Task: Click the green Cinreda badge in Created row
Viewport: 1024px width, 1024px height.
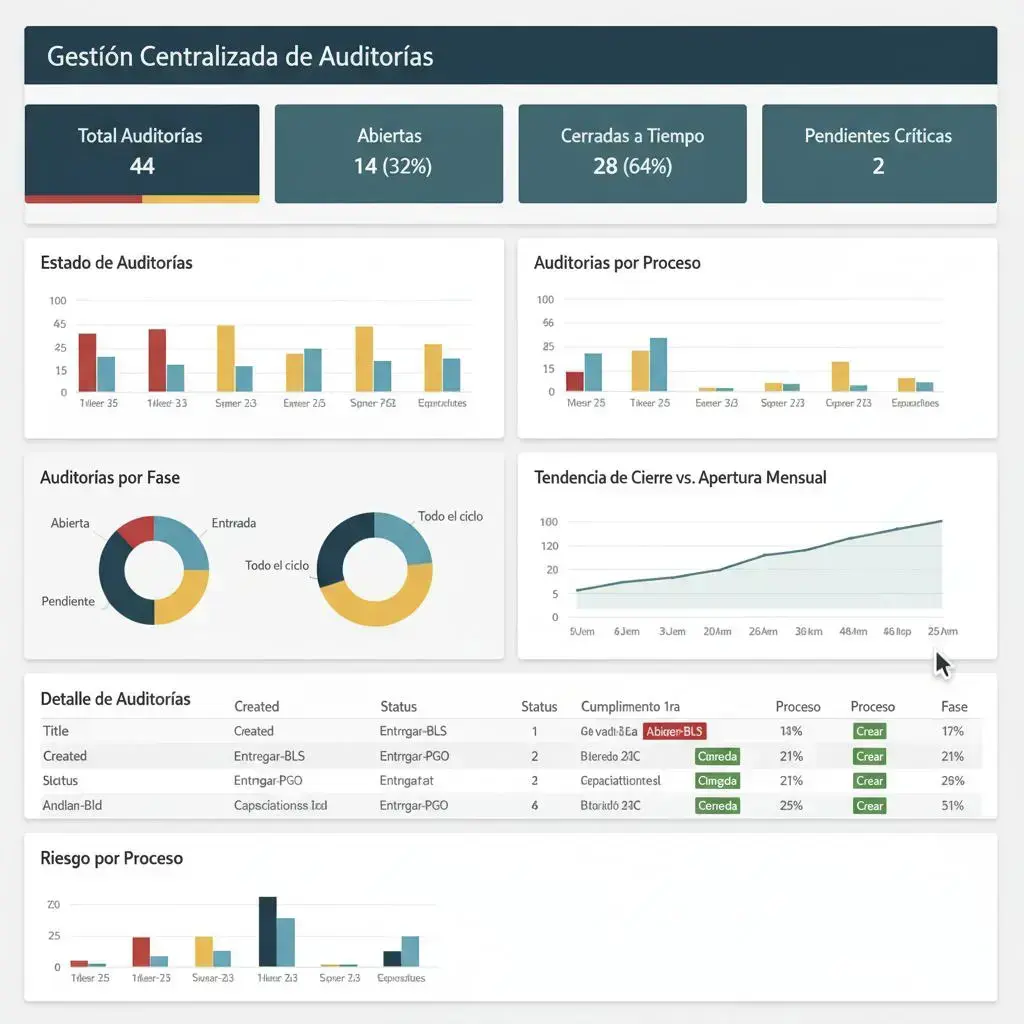Action: coord(717,757)
